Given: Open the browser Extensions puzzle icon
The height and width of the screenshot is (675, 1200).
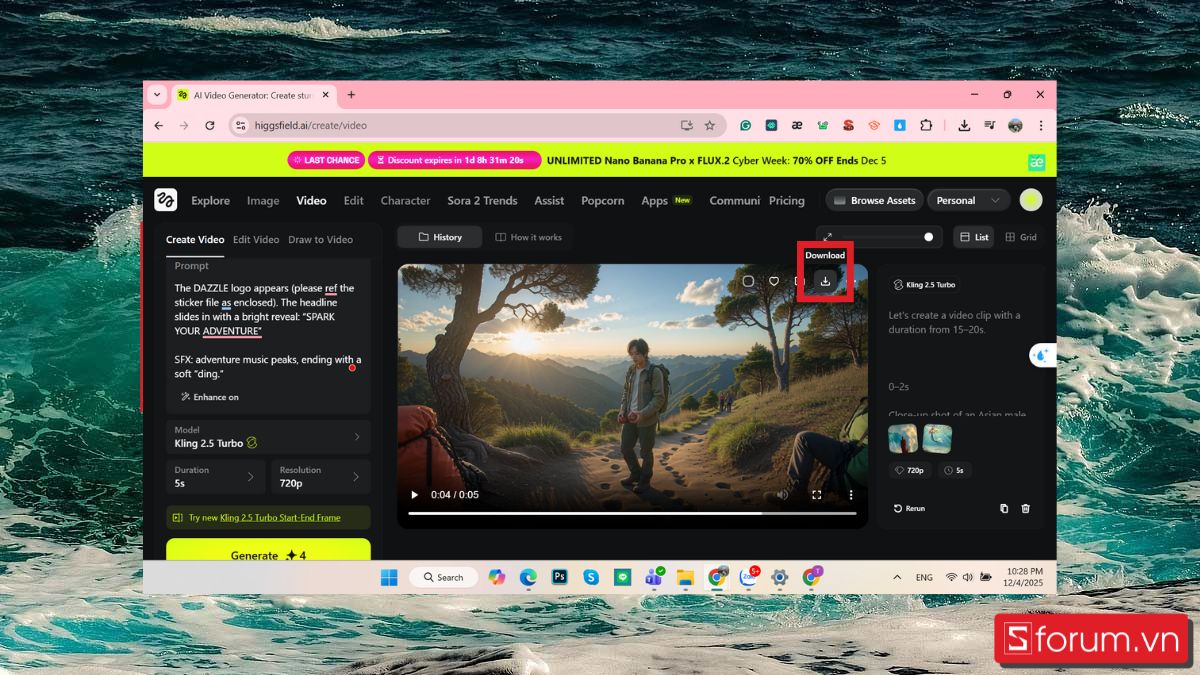Looking at the screenshot, I should pos(926,125).
